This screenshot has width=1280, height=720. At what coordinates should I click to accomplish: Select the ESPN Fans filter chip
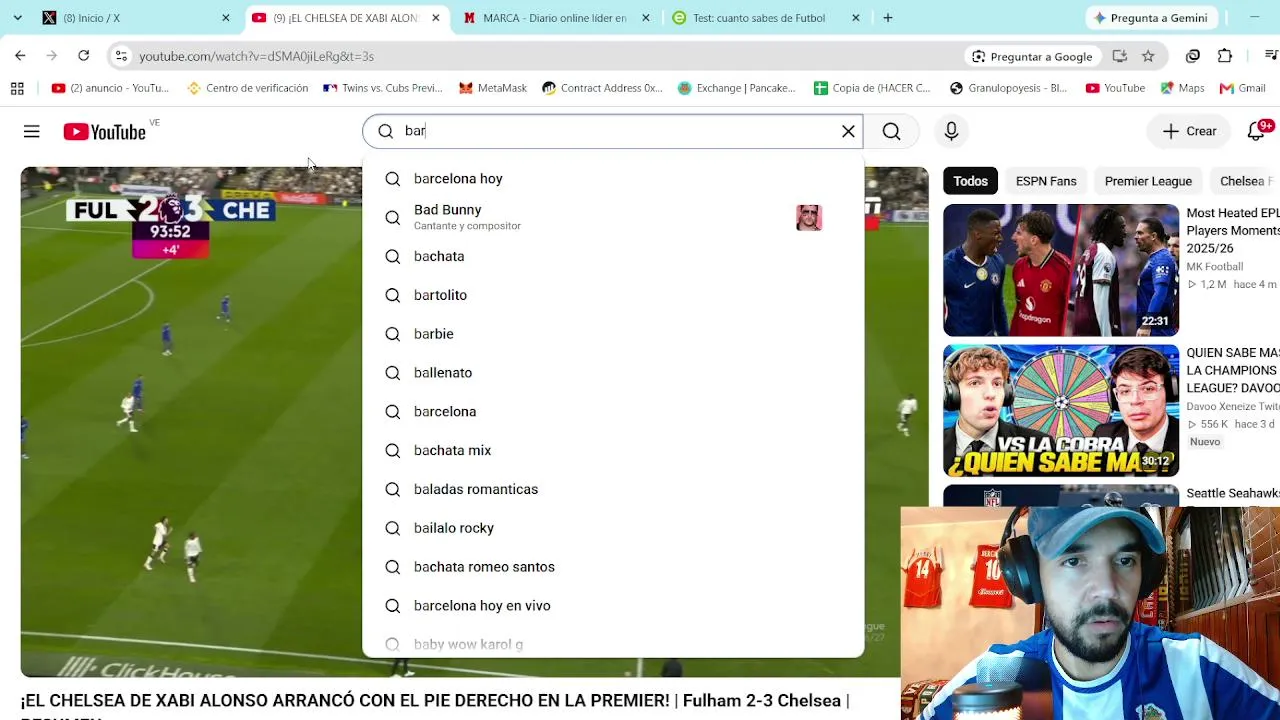pos(1046,181)
